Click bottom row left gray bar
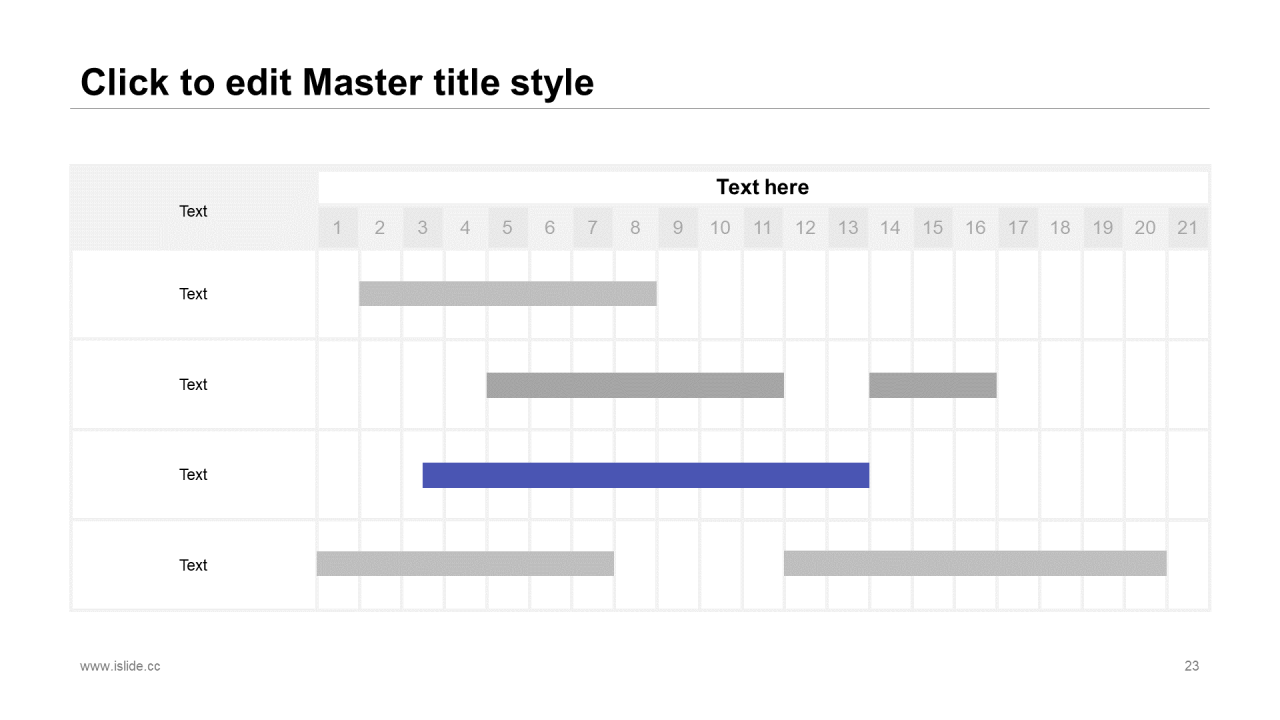This screenshot has width=1280, height=720. tap(465, 563)
